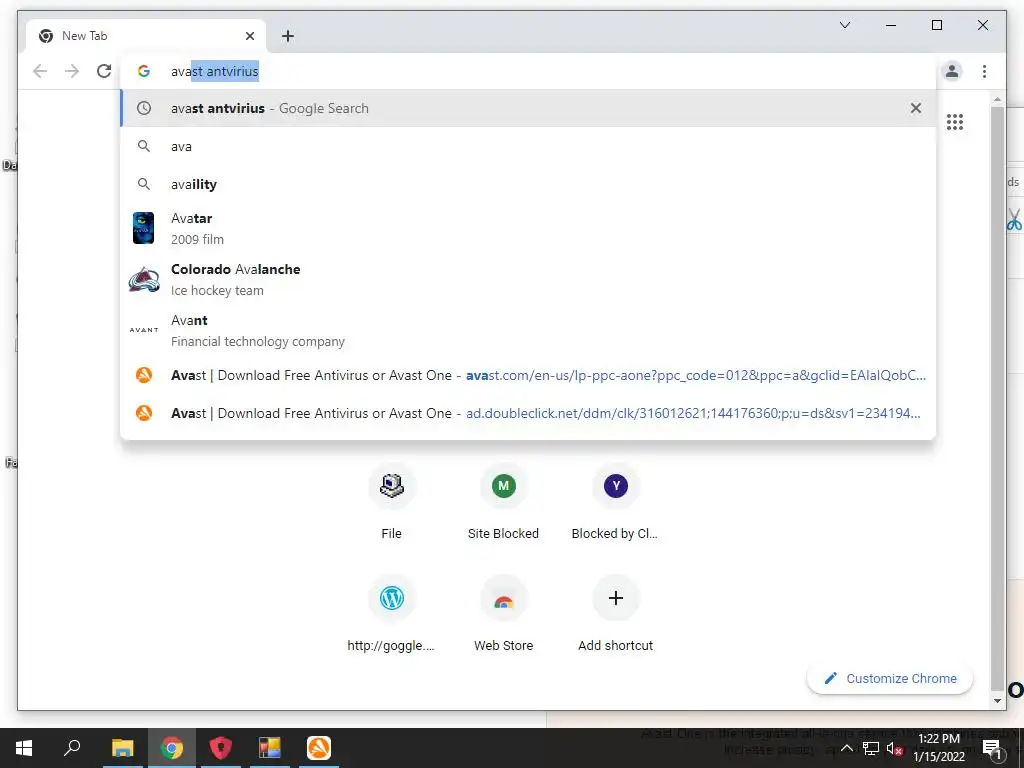
Task: Click the Avatar movie poster thumbnail
Action: 144,228
